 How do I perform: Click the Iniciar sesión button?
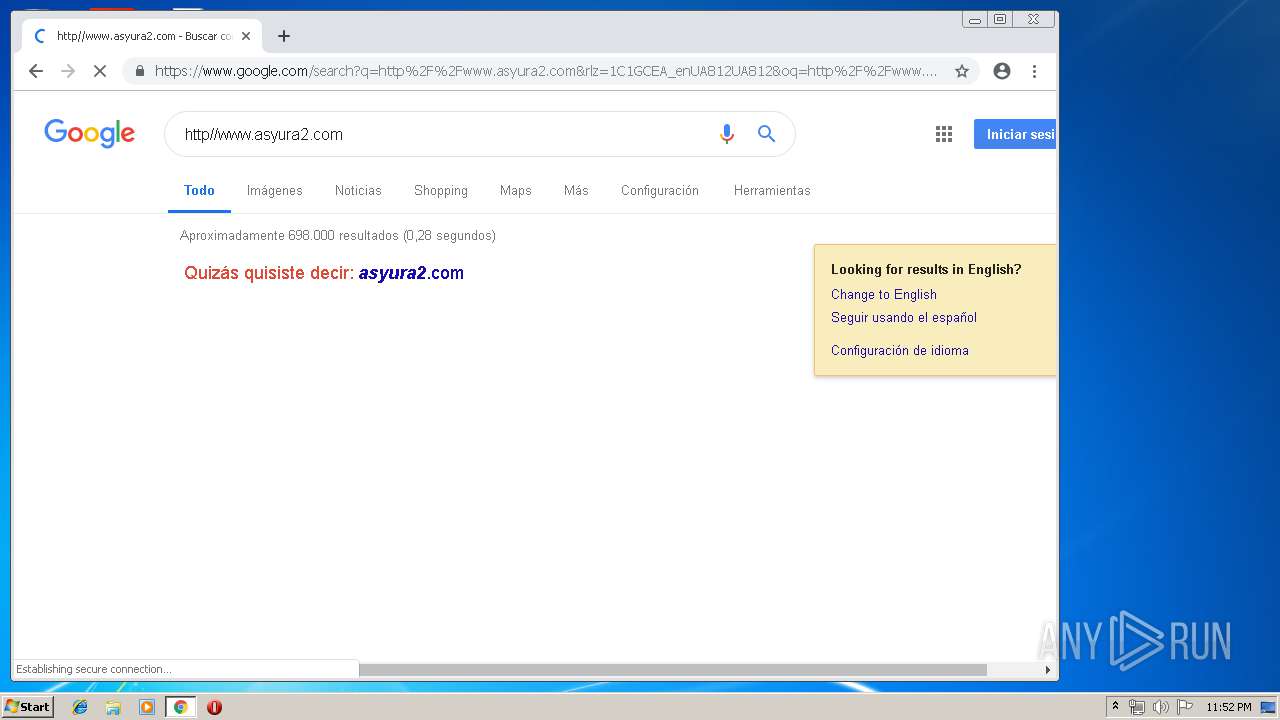pyautogui.click(x=1015, y=134)
